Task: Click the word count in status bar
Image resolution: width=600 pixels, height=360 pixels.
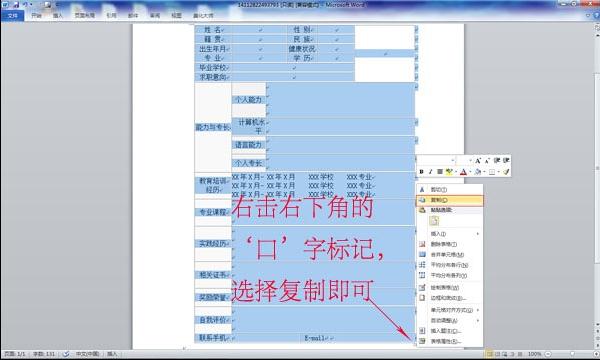Action: tap(44, 354)
